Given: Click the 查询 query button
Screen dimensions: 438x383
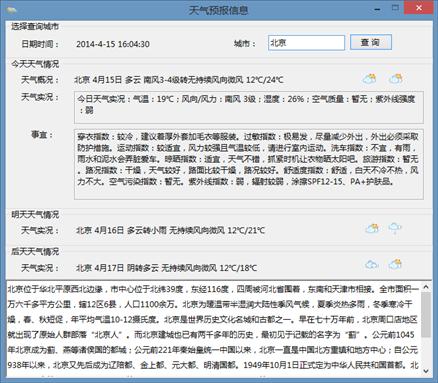Looking at the screenshot, I should (x=370, y=43).
